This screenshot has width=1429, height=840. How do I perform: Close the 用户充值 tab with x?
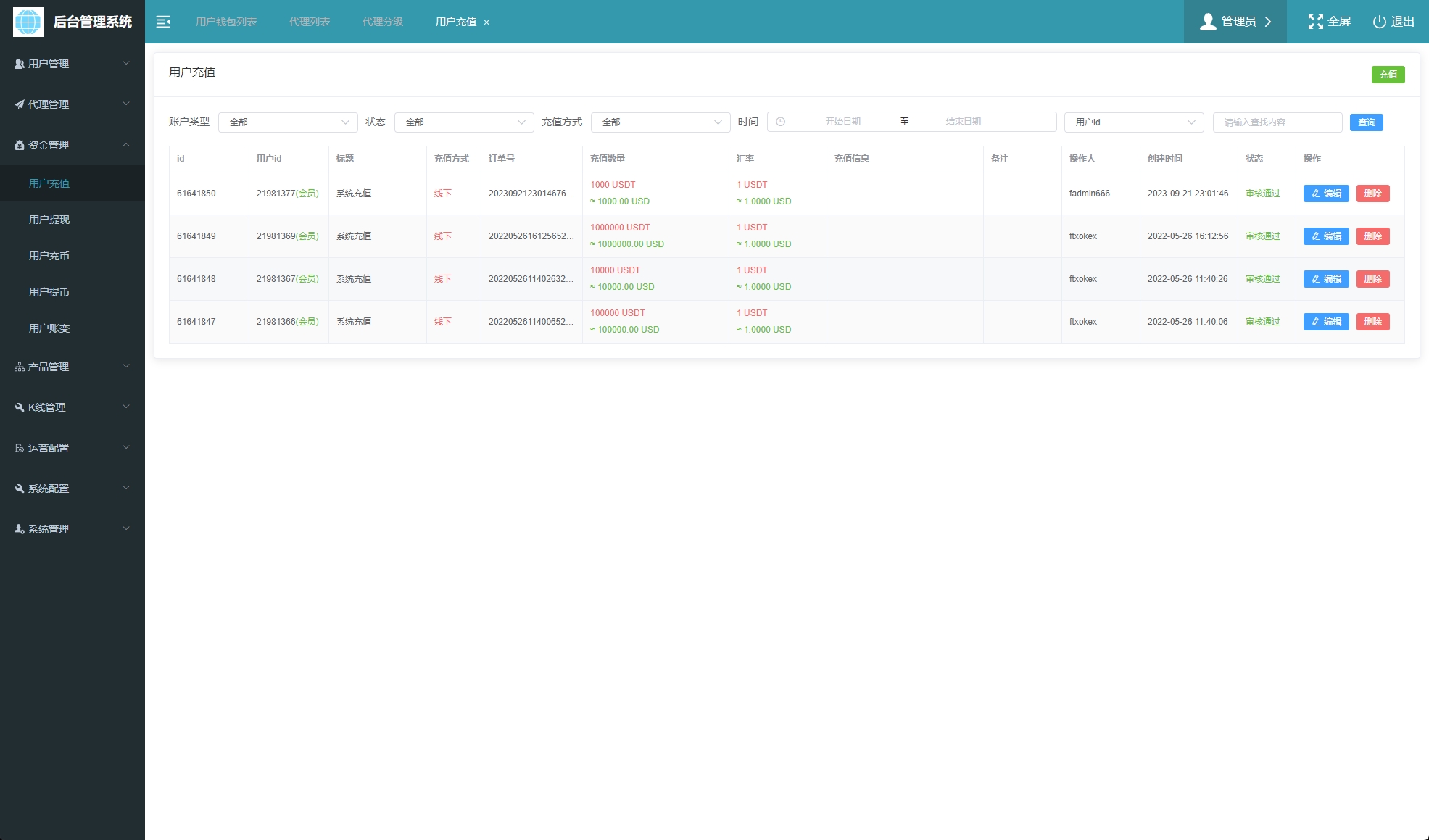point(486,22)
